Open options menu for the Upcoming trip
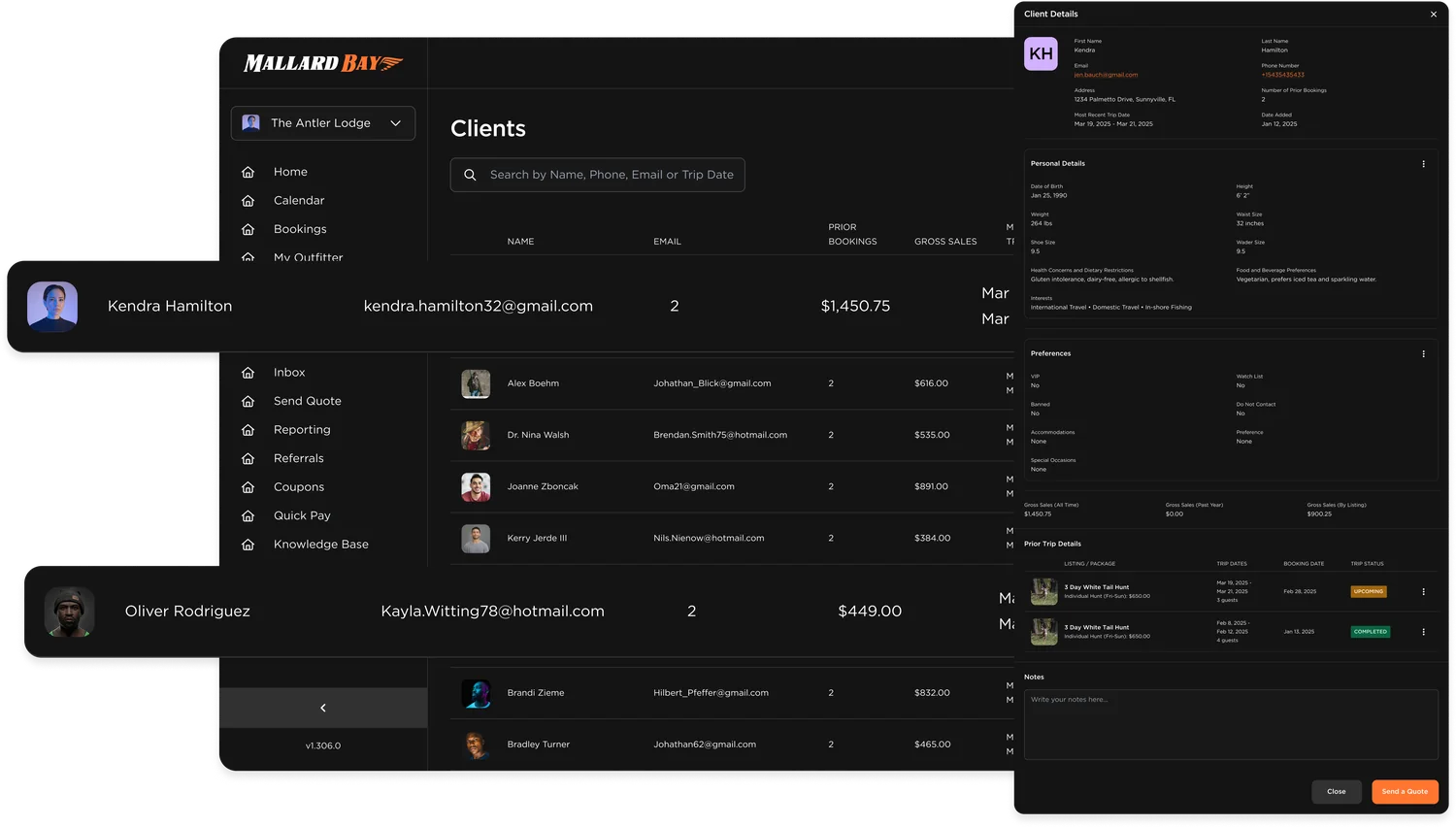The height and width of the screenshot is (827, 1456). (1424, 592)
